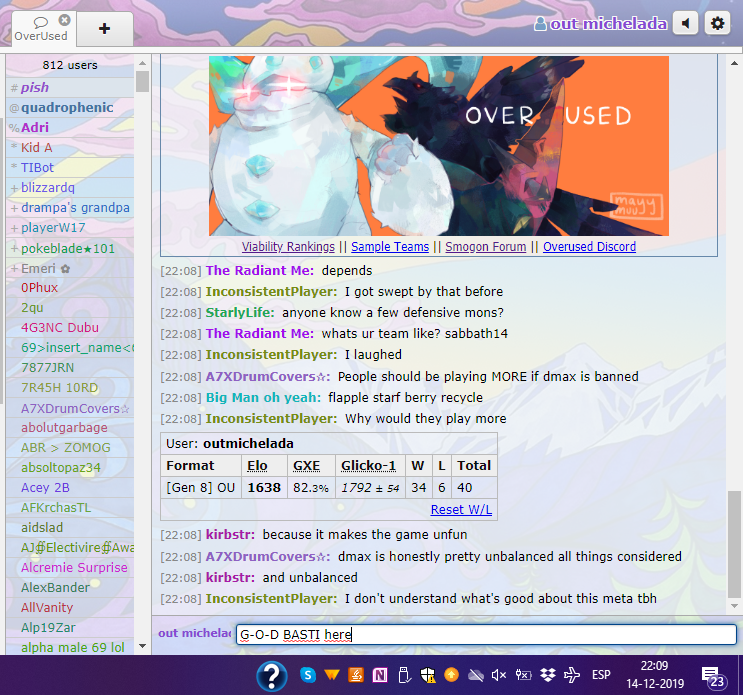Close the OverUsed room tab
This screenshot has height=695, width=743.
pos(64,20)
